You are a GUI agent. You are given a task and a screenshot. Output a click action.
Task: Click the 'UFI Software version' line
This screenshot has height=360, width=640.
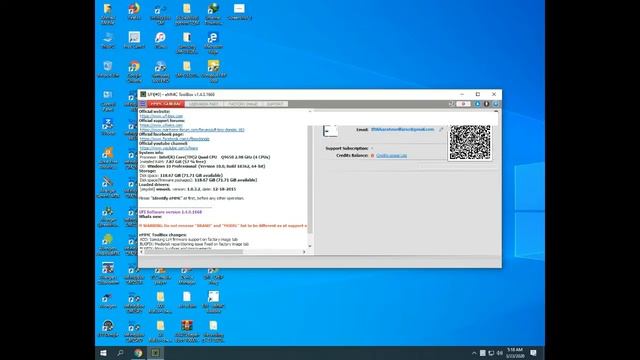(170, 212)
